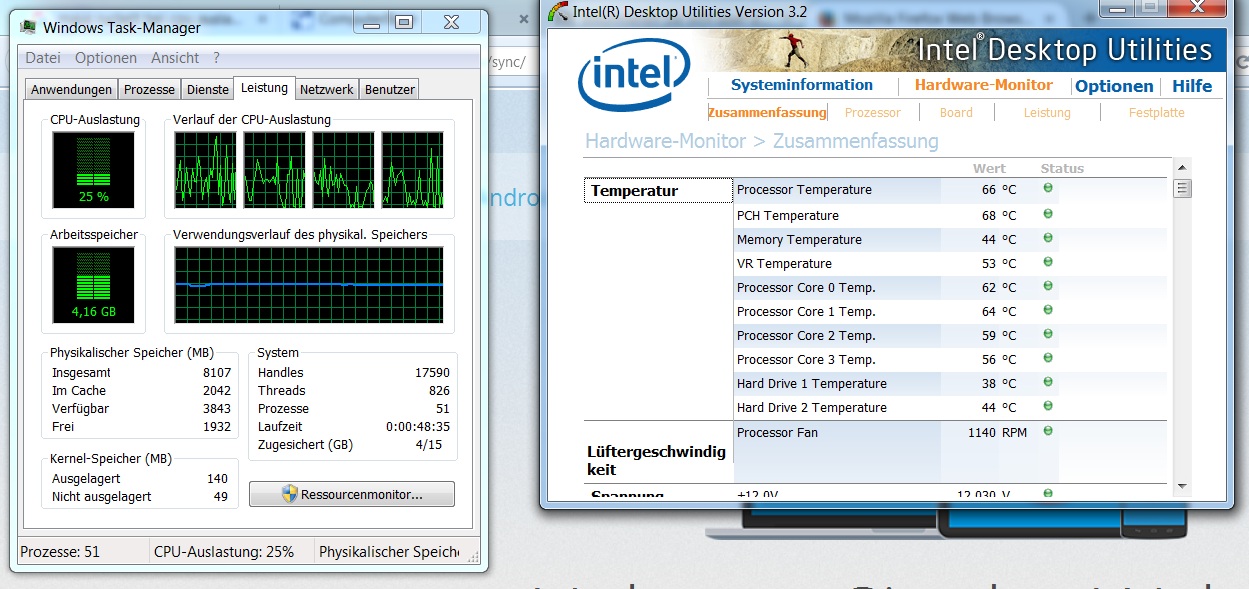Select the Zusammenfassung sub-tab
Screen dimensions: 1249x589
pyautogui.click(x=767, y=113)
